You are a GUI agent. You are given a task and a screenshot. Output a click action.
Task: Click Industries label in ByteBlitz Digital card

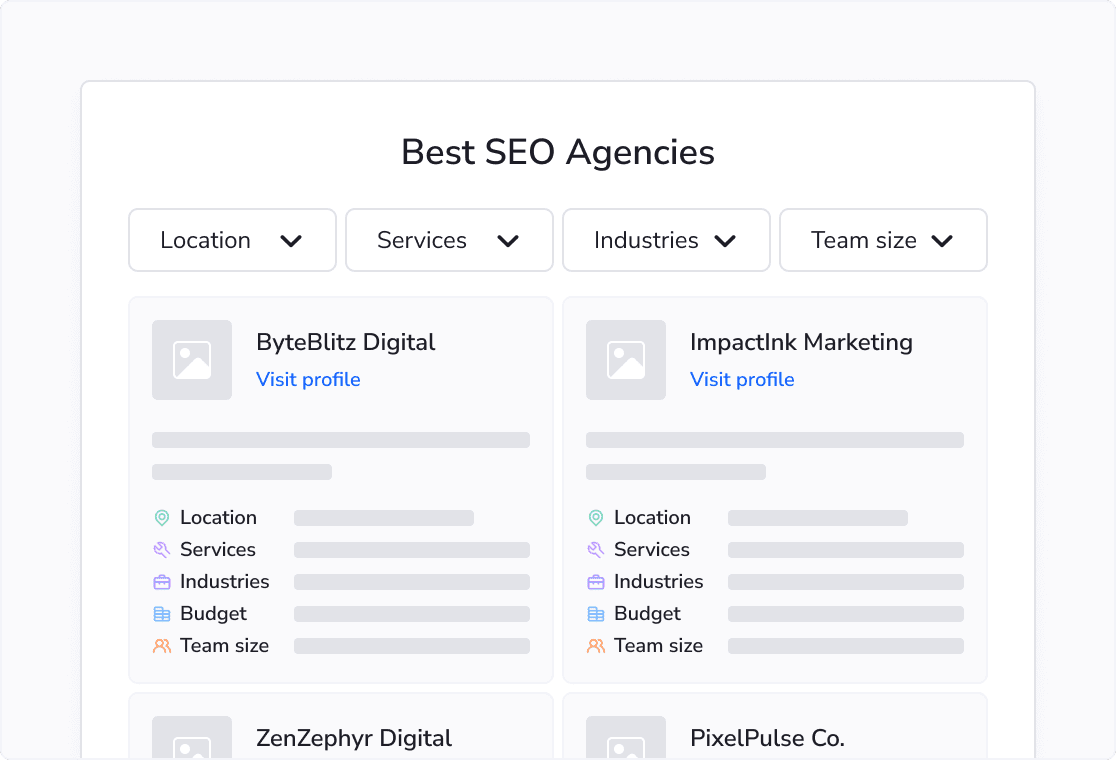(x=225, y=581)
